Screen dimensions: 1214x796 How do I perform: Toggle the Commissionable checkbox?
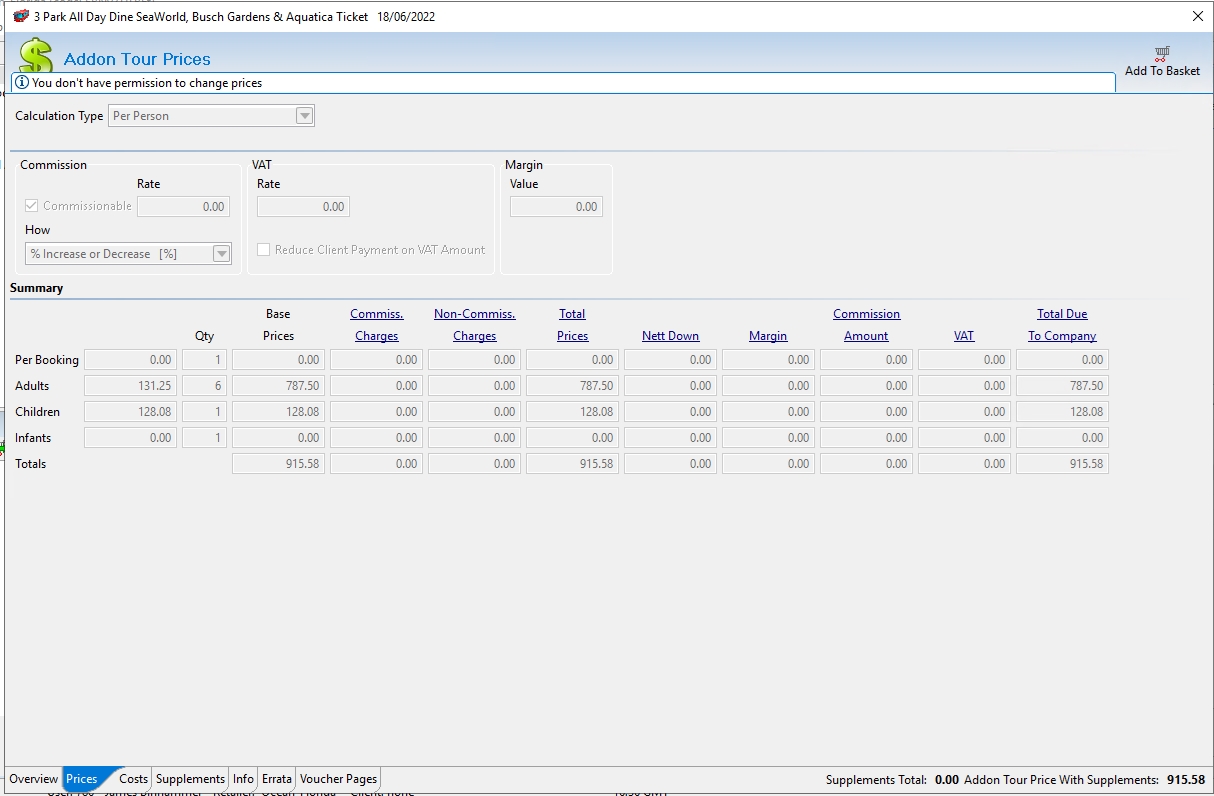(x=32, y=206)
